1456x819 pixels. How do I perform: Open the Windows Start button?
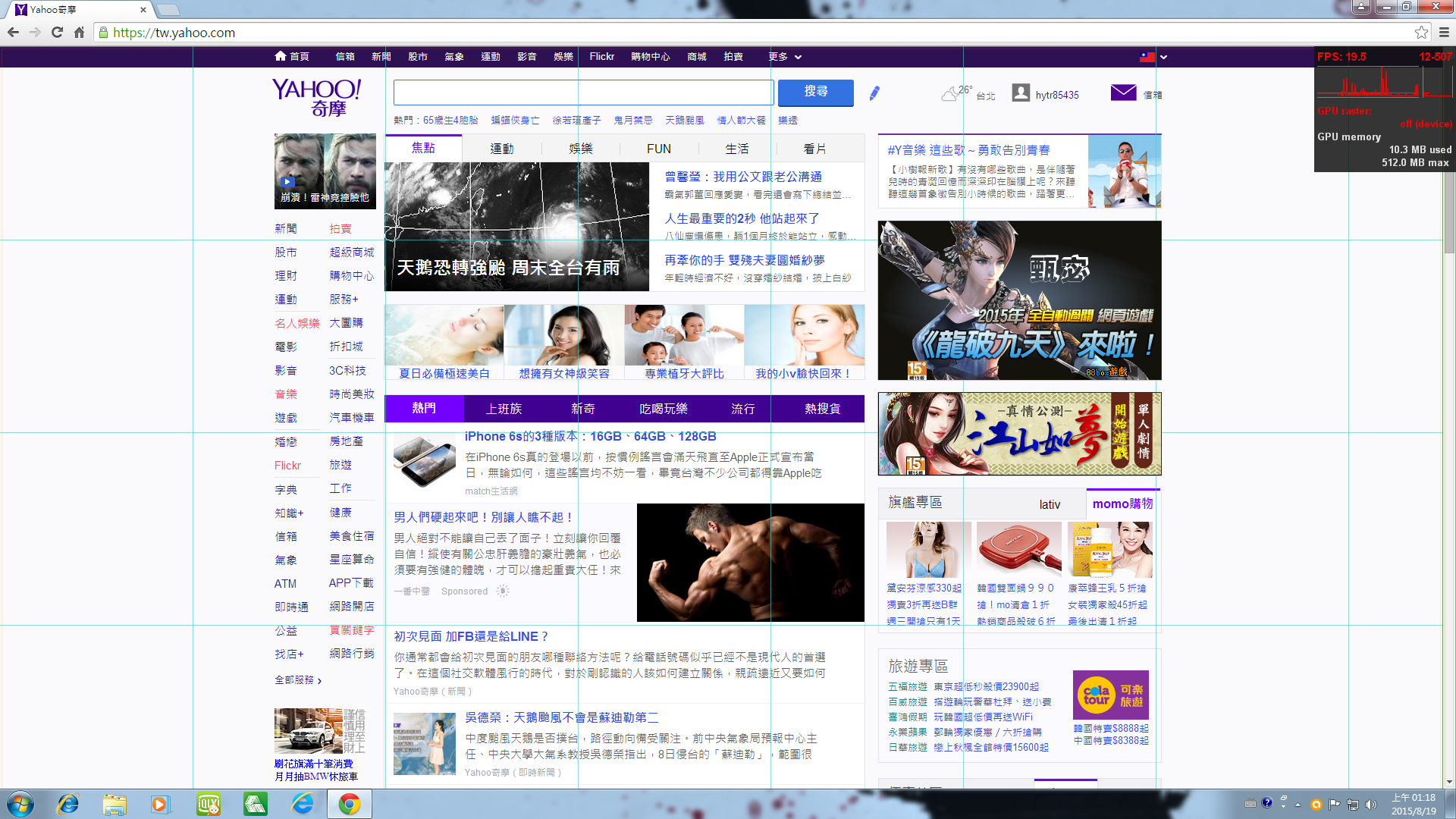[20, 804]
